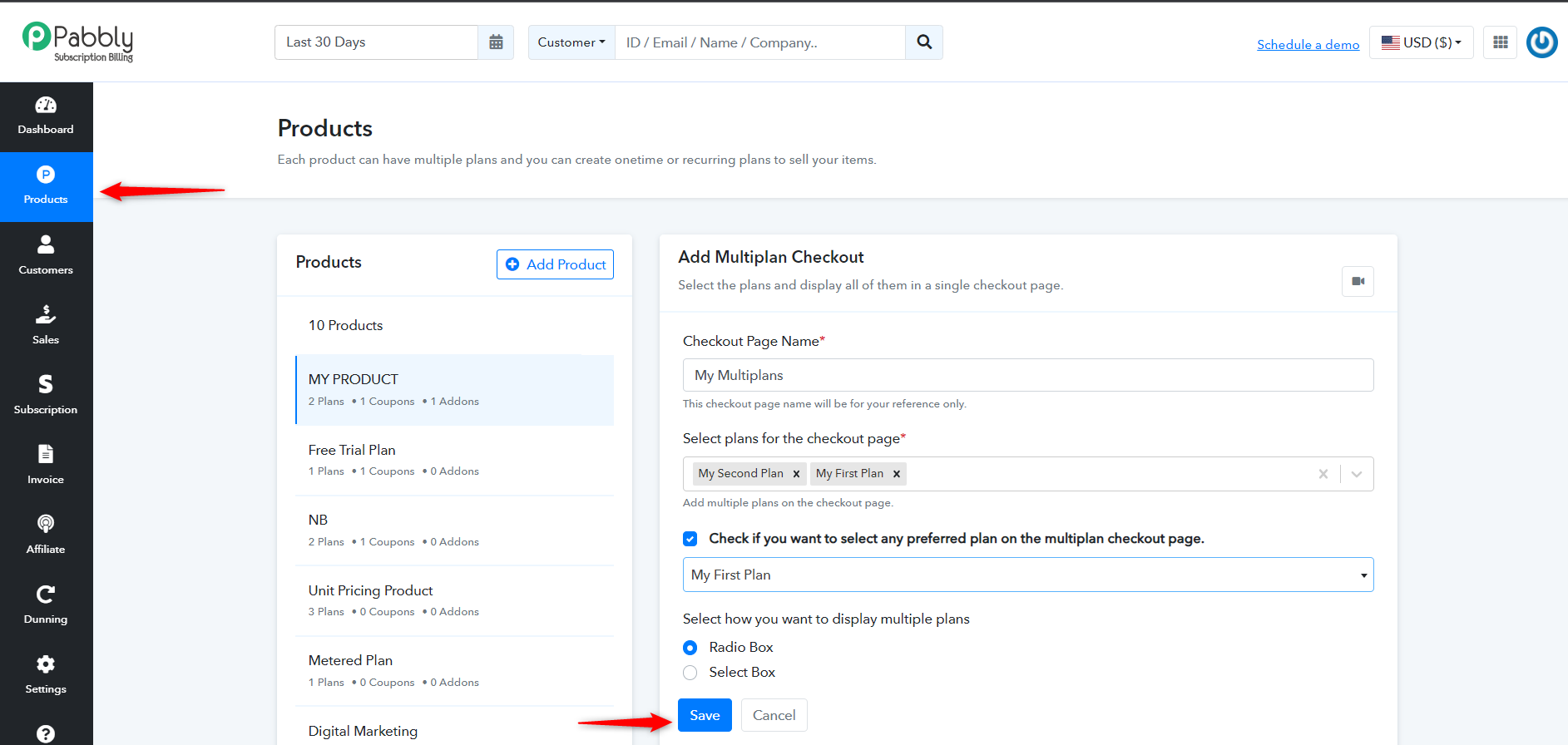Open the Unit Pricing Product entry
The width and height of the screenshot is (1568, 745).
[x=455, y=600]
